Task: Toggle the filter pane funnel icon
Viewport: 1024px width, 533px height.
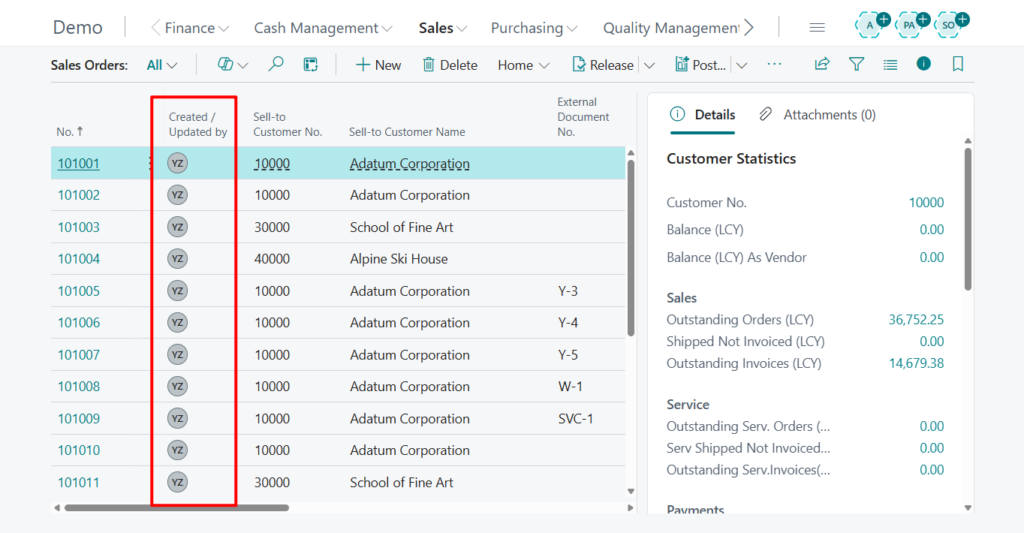Action: tap(856, 64)
